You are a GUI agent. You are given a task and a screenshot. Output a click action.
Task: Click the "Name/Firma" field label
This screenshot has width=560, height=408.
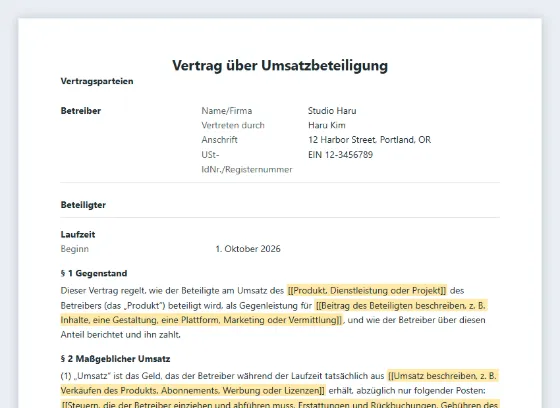click(227, 111)
